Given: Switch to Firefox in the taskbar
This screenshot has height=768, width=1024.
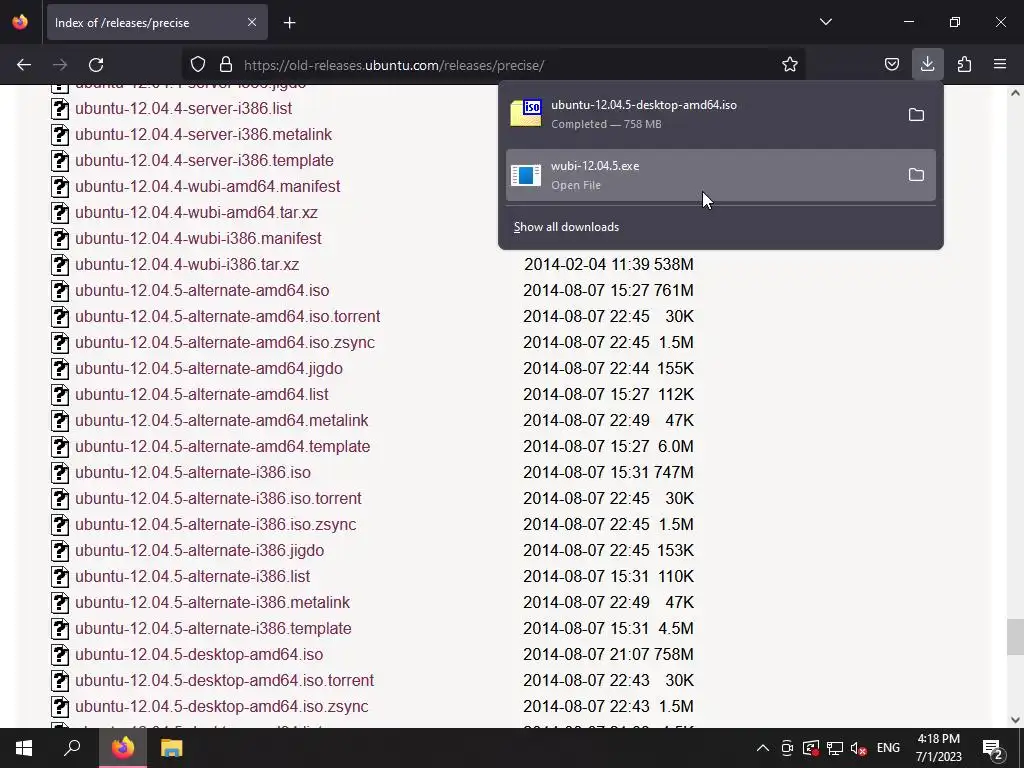Looking at the screenshot, I should click(x=123, y=748).
